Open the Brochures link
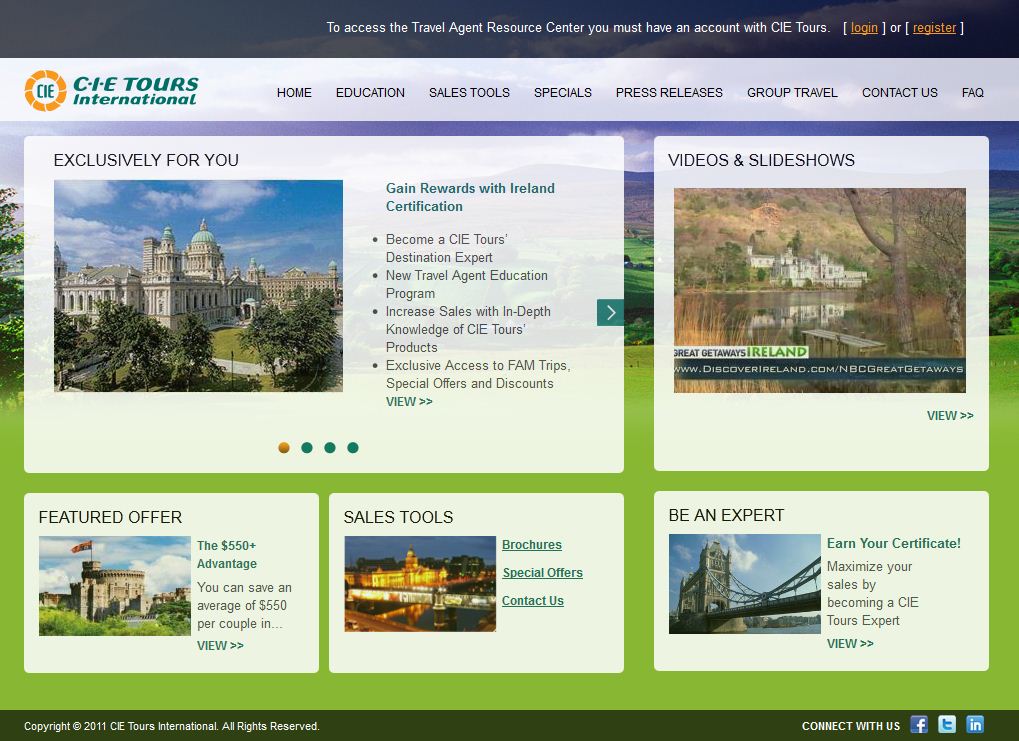 click(x=532, y=545)
